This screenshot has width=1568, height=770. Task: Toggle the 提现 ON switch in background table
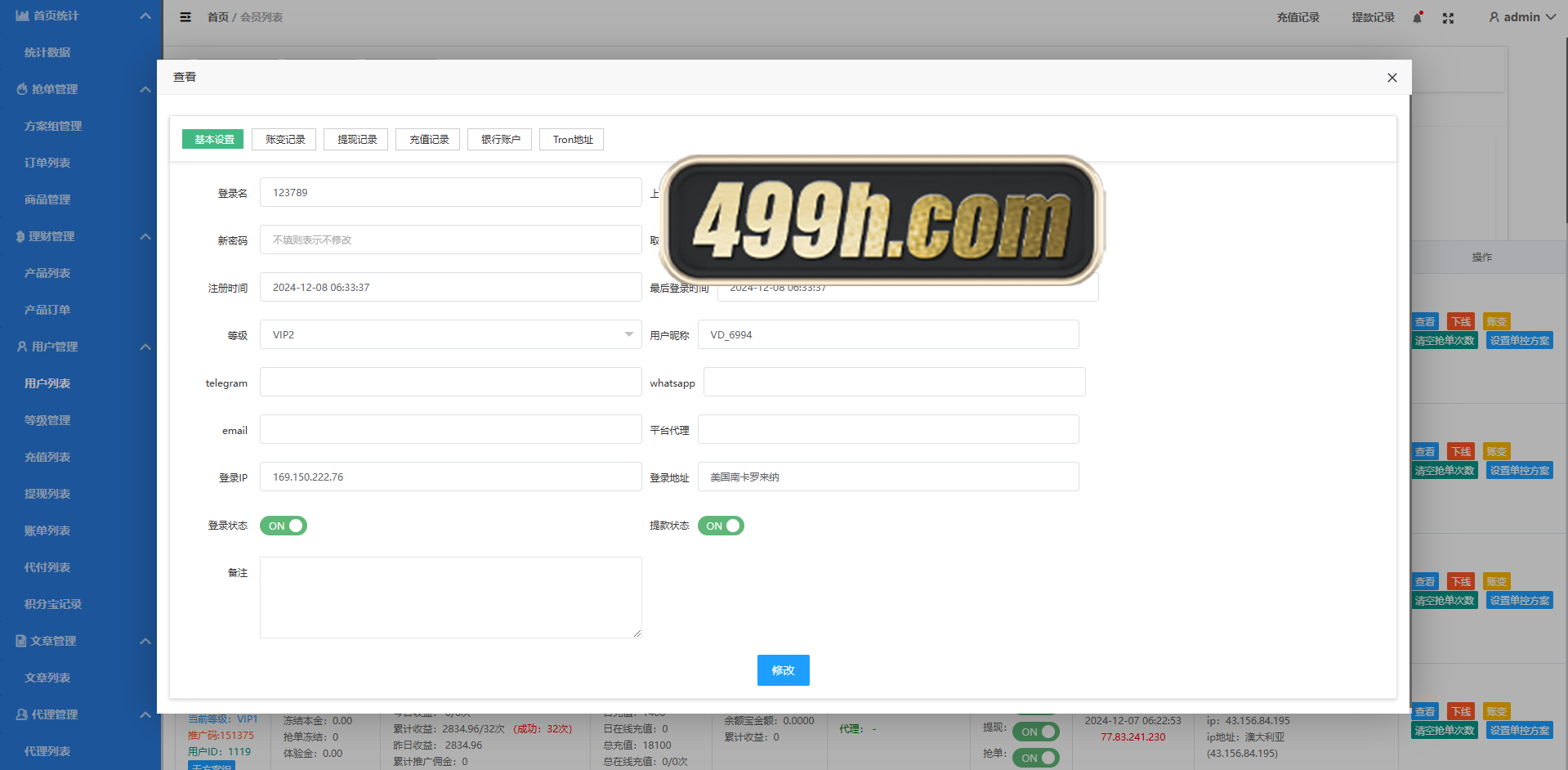(1035, 732)
